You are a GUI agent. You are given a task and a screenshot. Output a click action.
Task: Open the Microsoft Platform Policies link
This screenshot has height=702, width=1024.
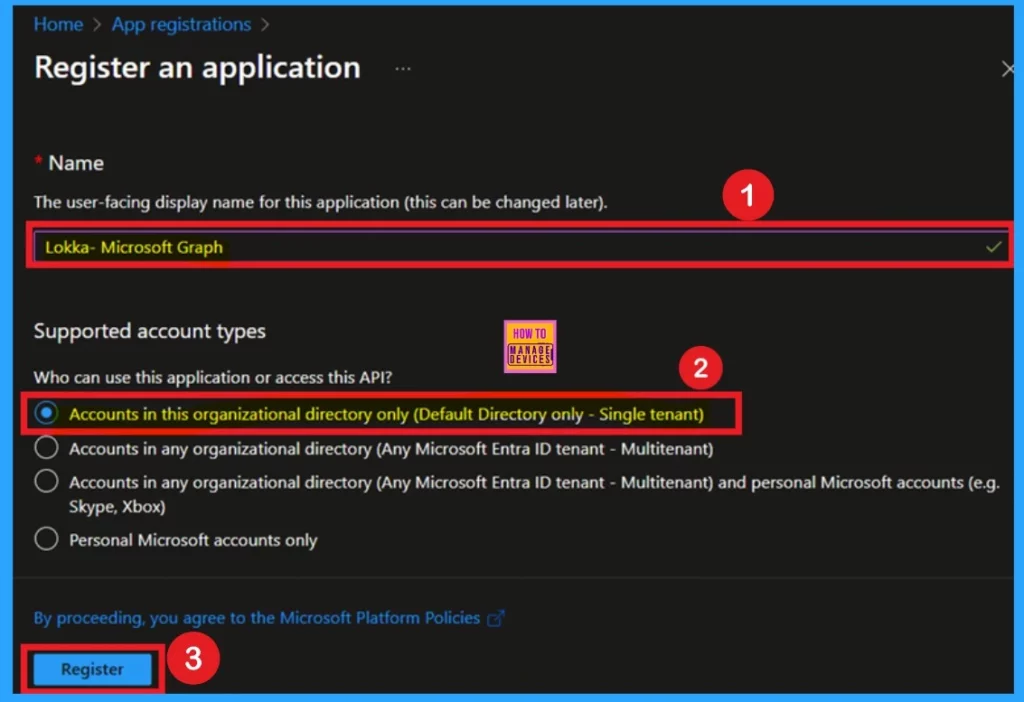(x=257, y=618)
